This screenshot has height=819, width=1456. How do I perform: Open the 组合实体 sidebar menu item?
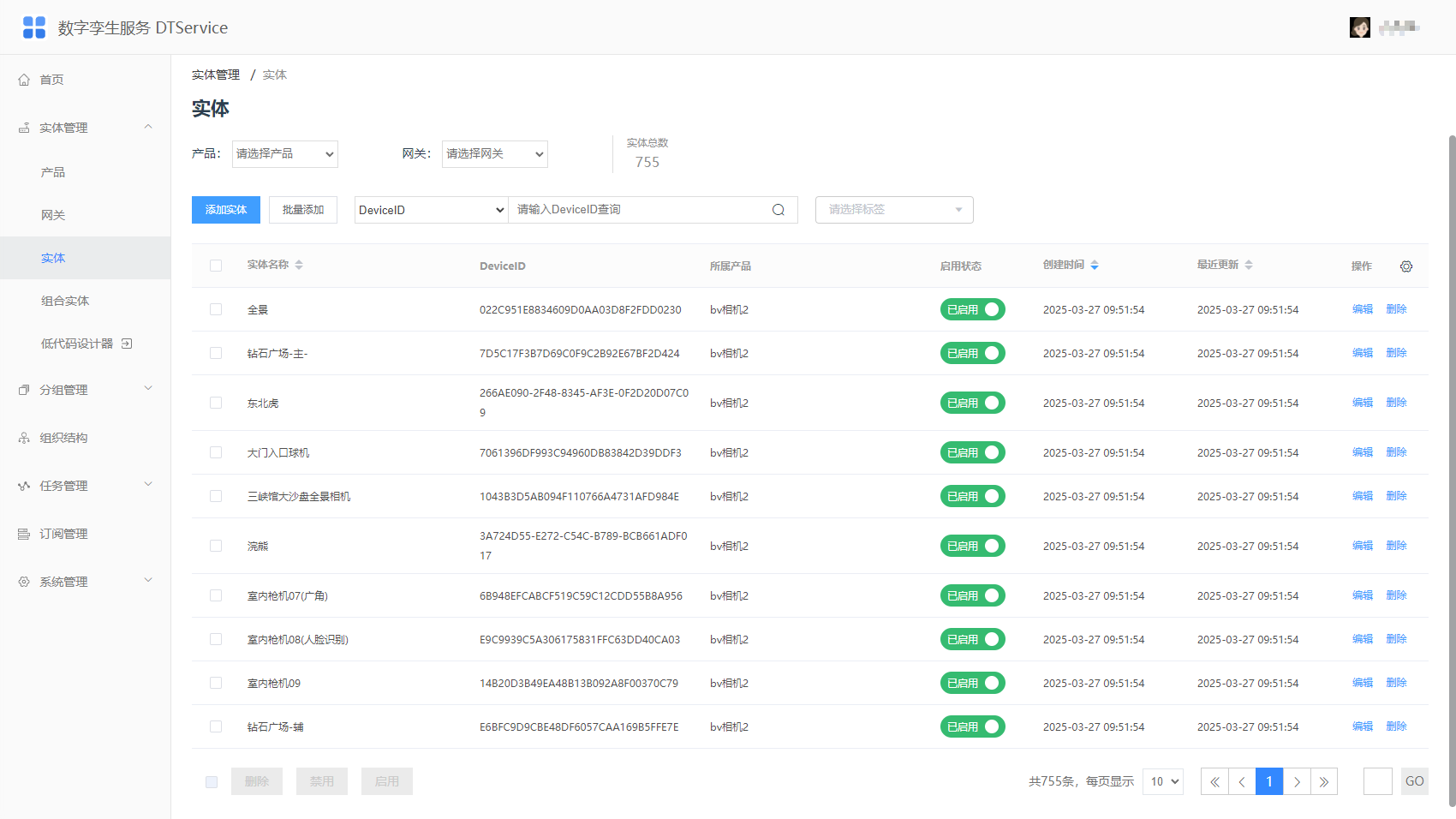65,301
